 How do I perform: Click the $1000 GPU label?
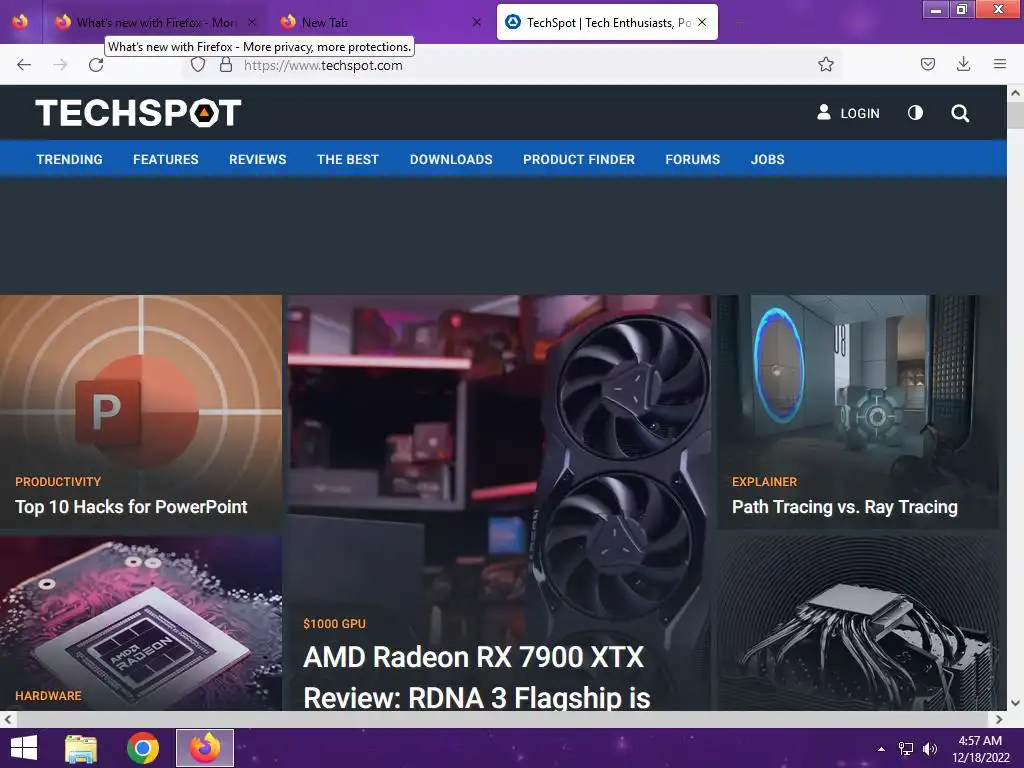point(334,624)
